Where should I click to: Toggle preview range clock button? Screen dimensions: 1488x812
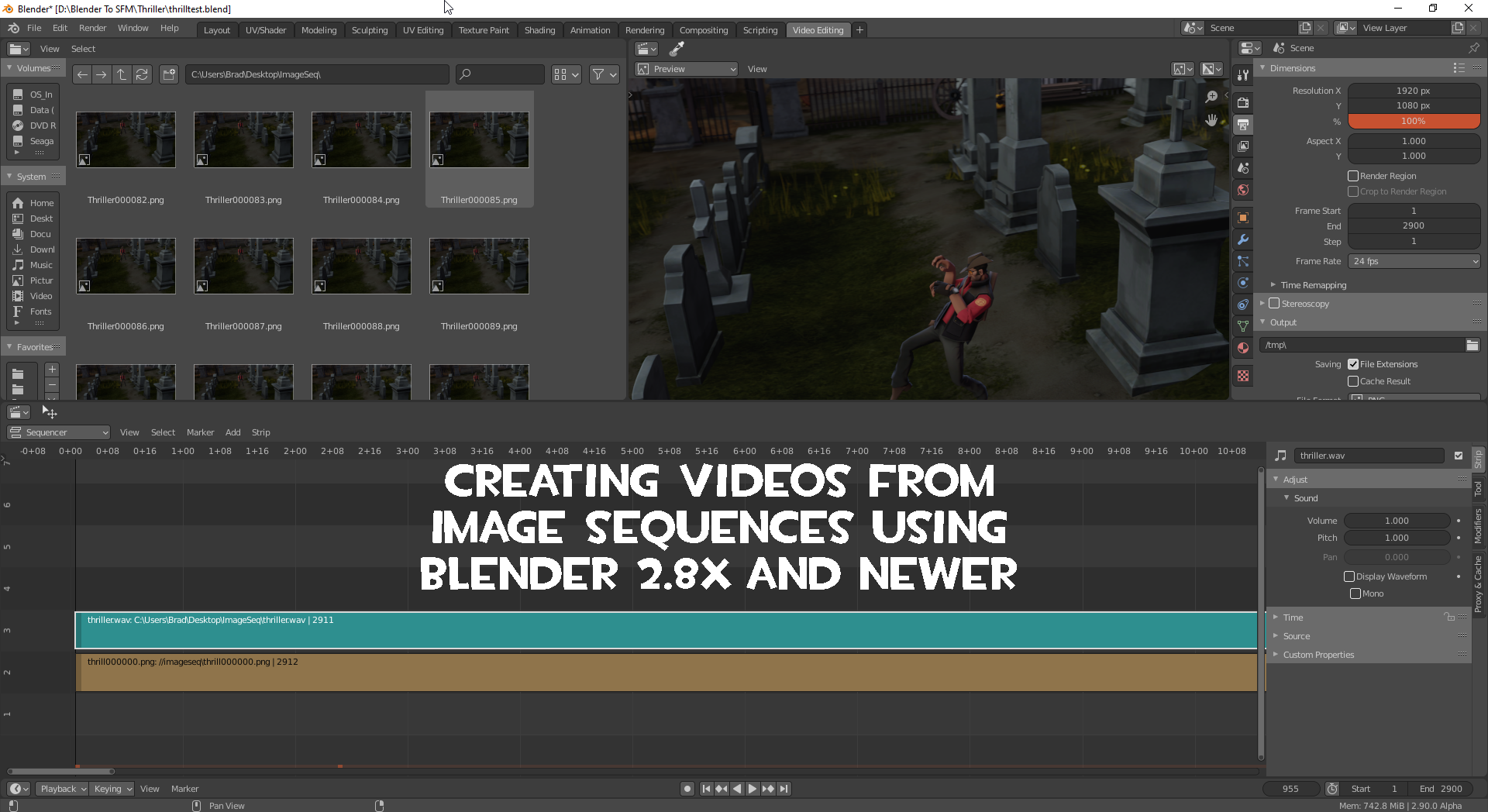coord(1332,789)
